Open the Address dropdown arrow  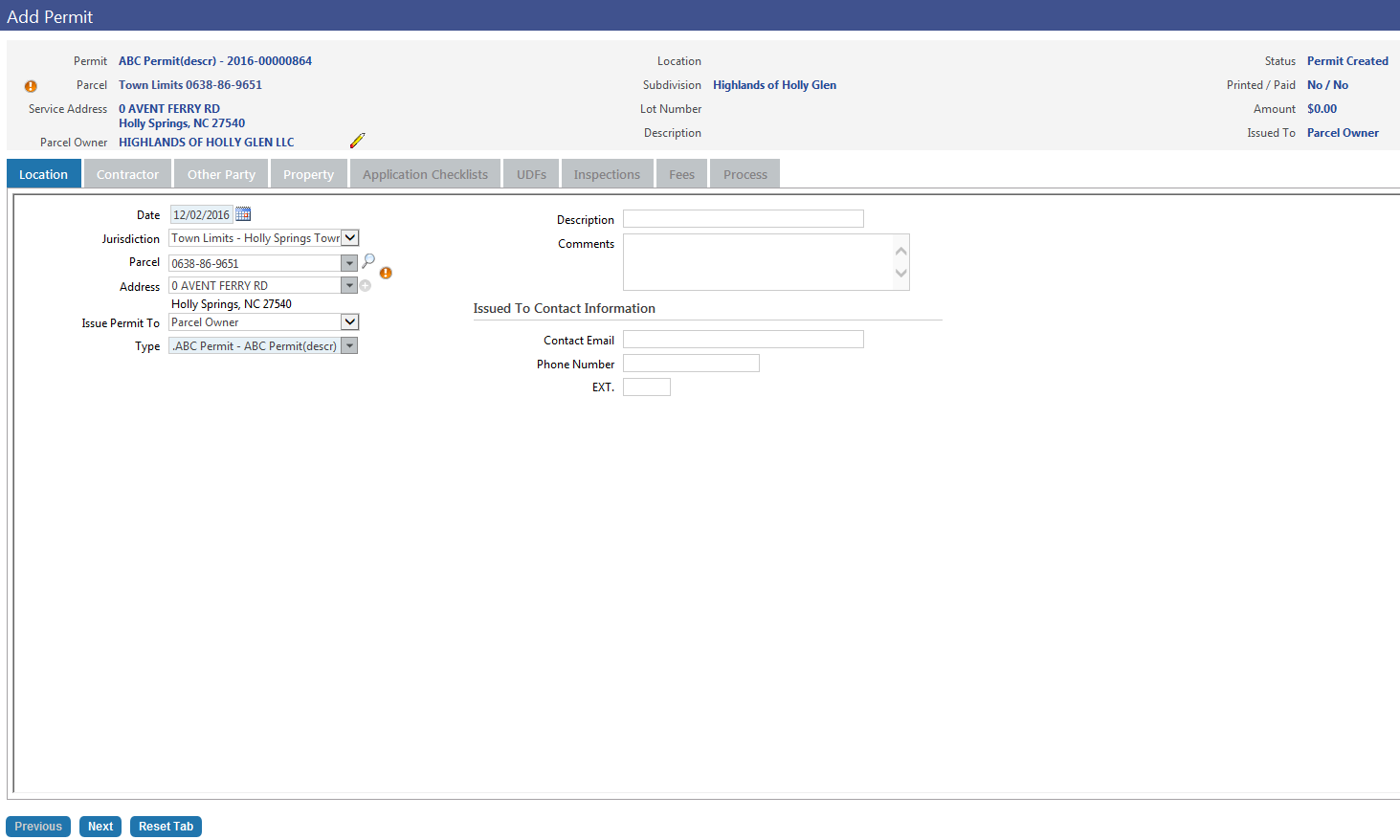349,285
